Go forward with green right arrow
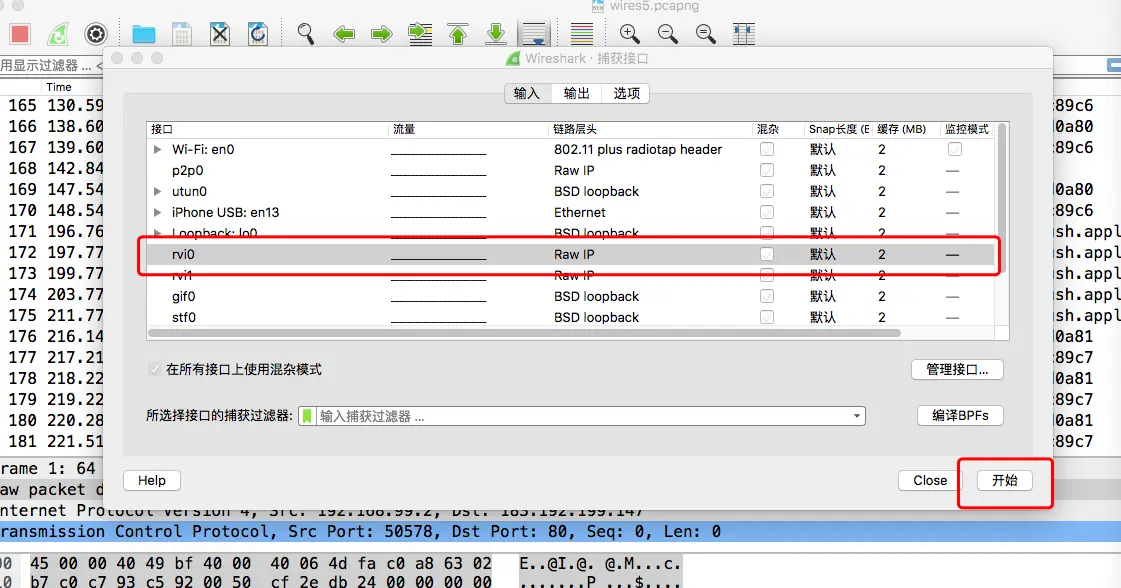This screenshot has height=588, width=1121. click(382, 34)
